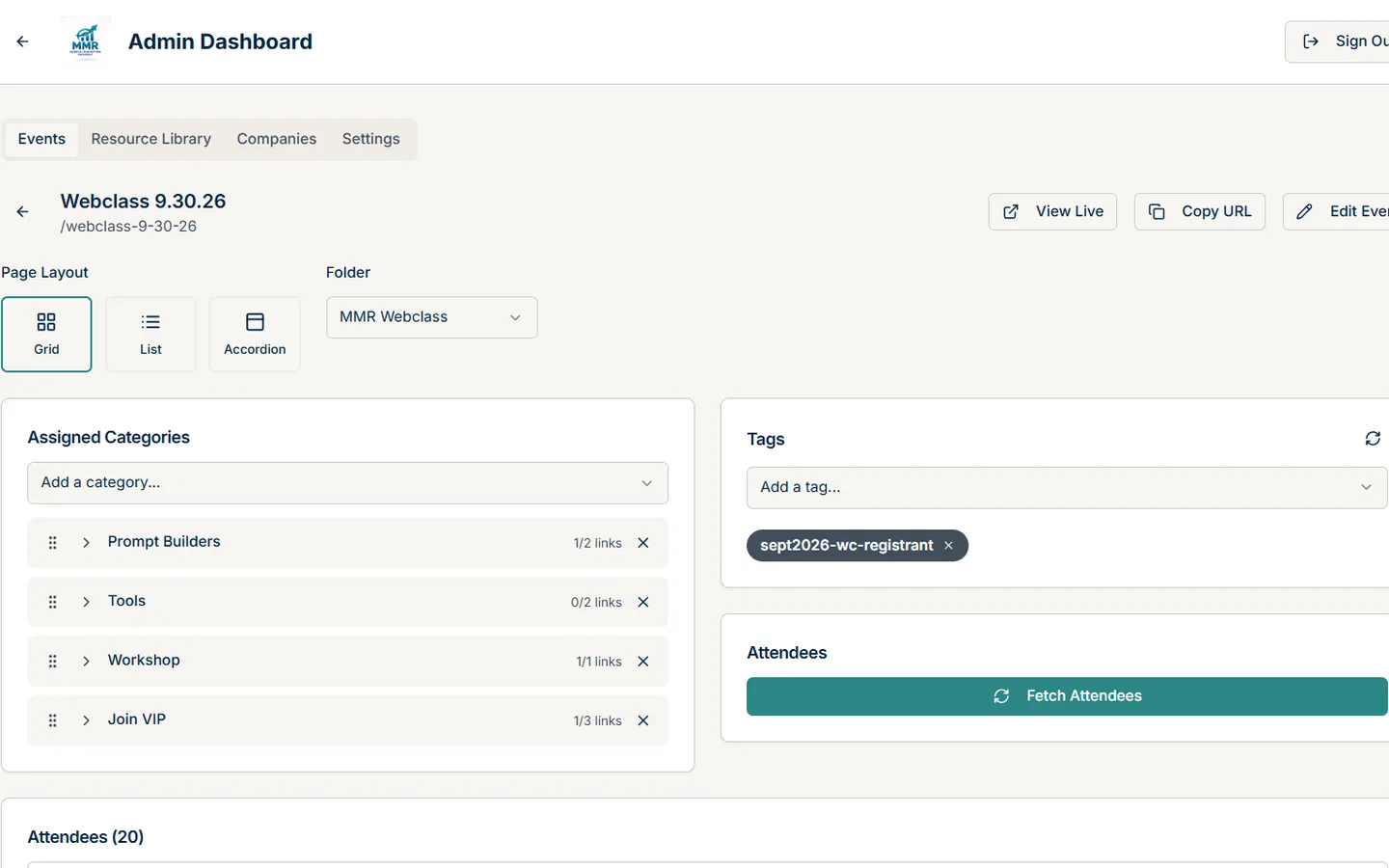Open the Companies tab
The image size is (1389, 868).
[277, 139]
